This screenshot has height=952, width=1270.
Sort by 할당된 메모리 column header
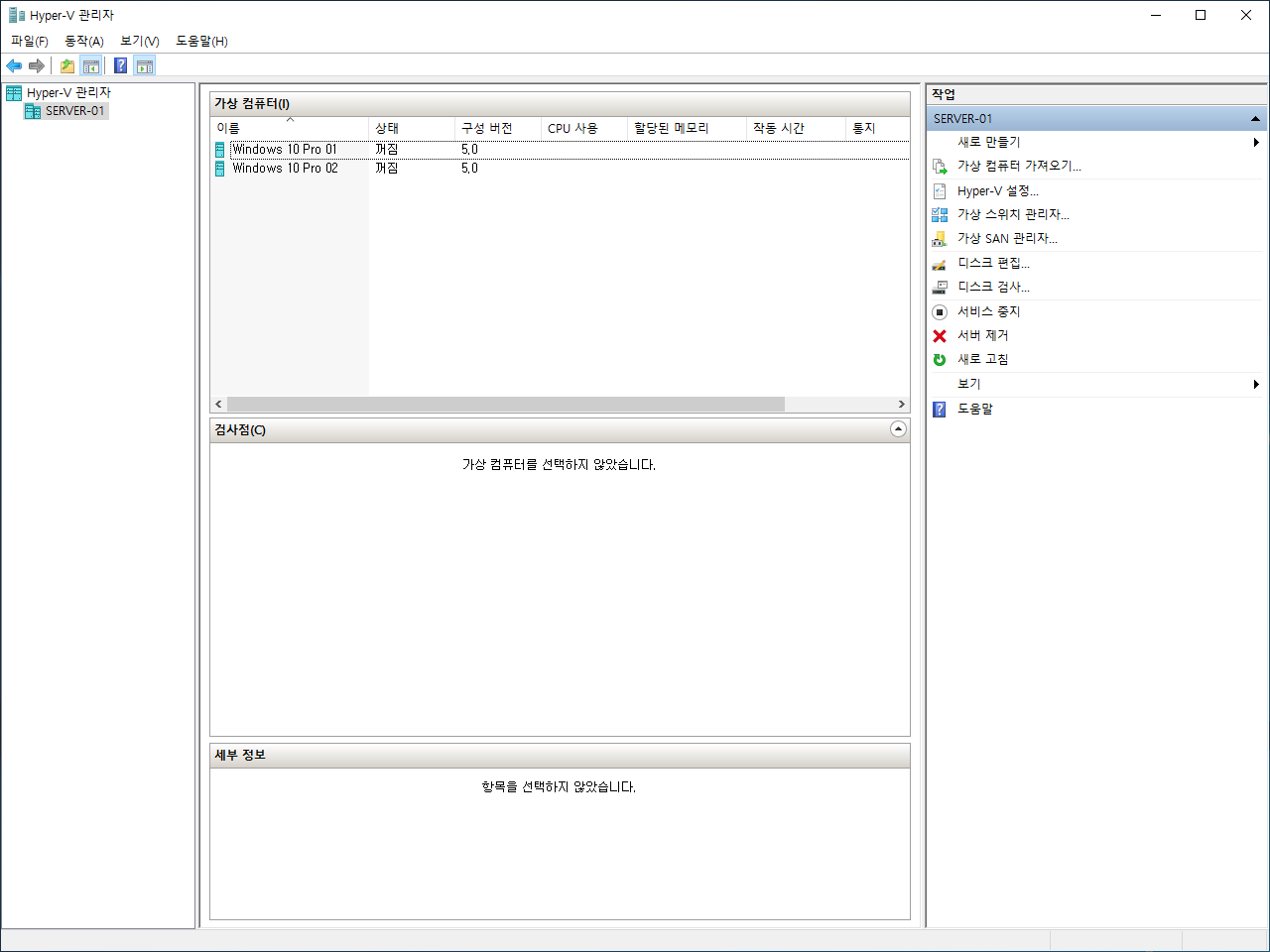pyautogui.click(x=687, y=129)
